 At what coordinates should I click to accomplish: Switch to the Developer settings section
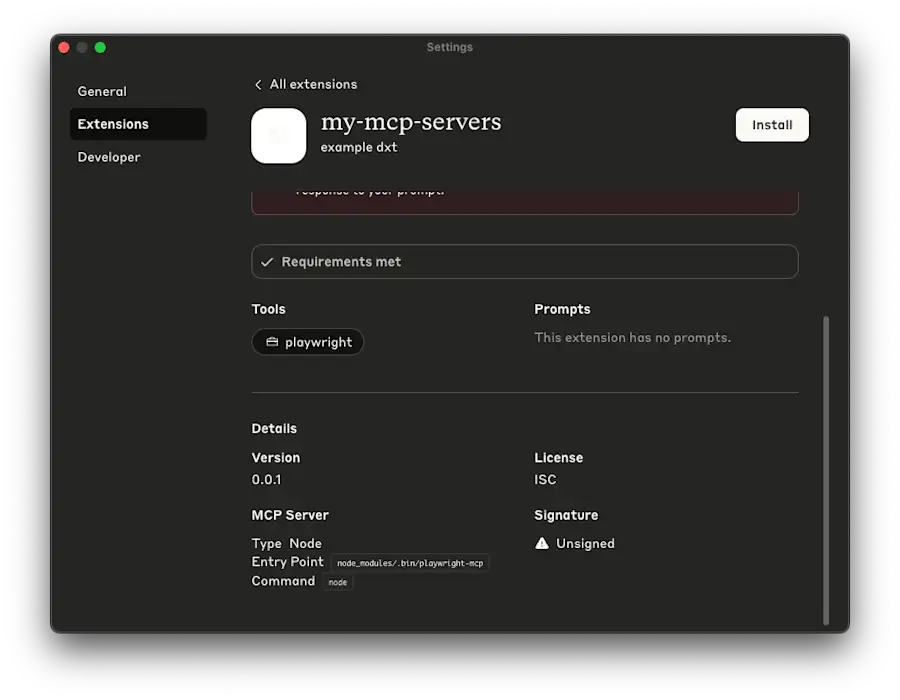point(108,157)
